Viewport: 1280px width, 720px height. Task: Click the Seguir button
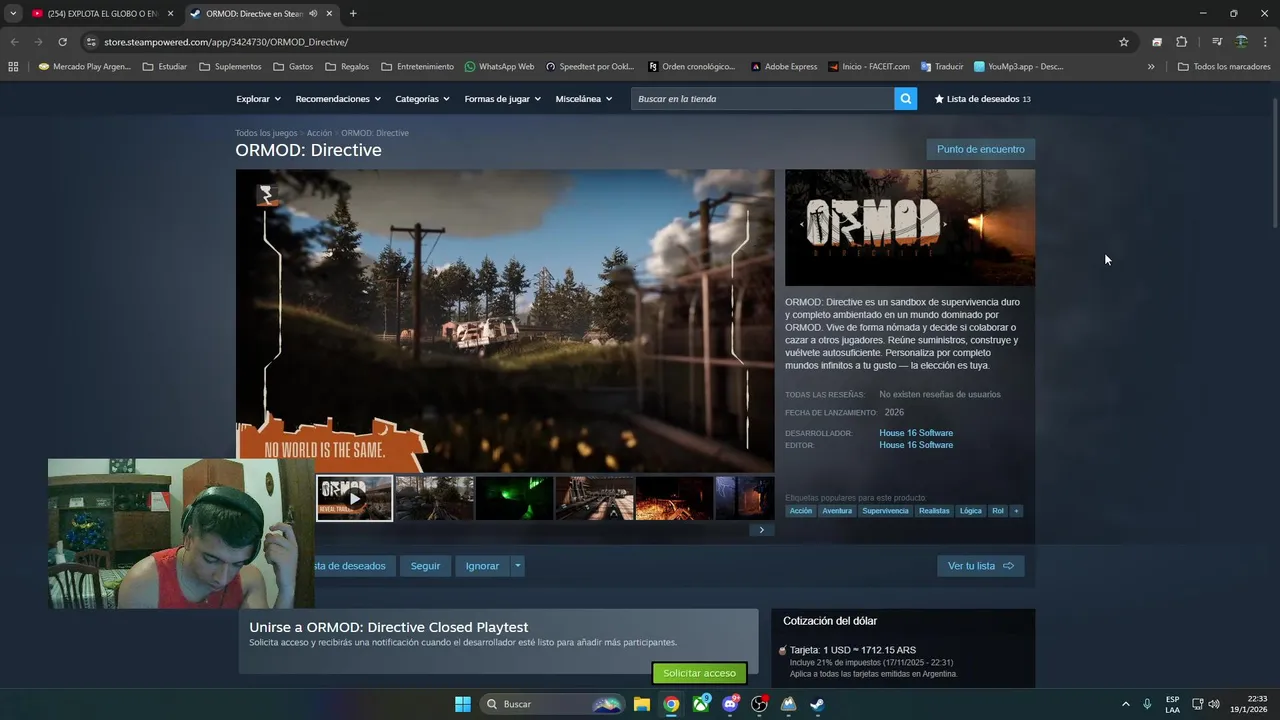tap(425, 566)
